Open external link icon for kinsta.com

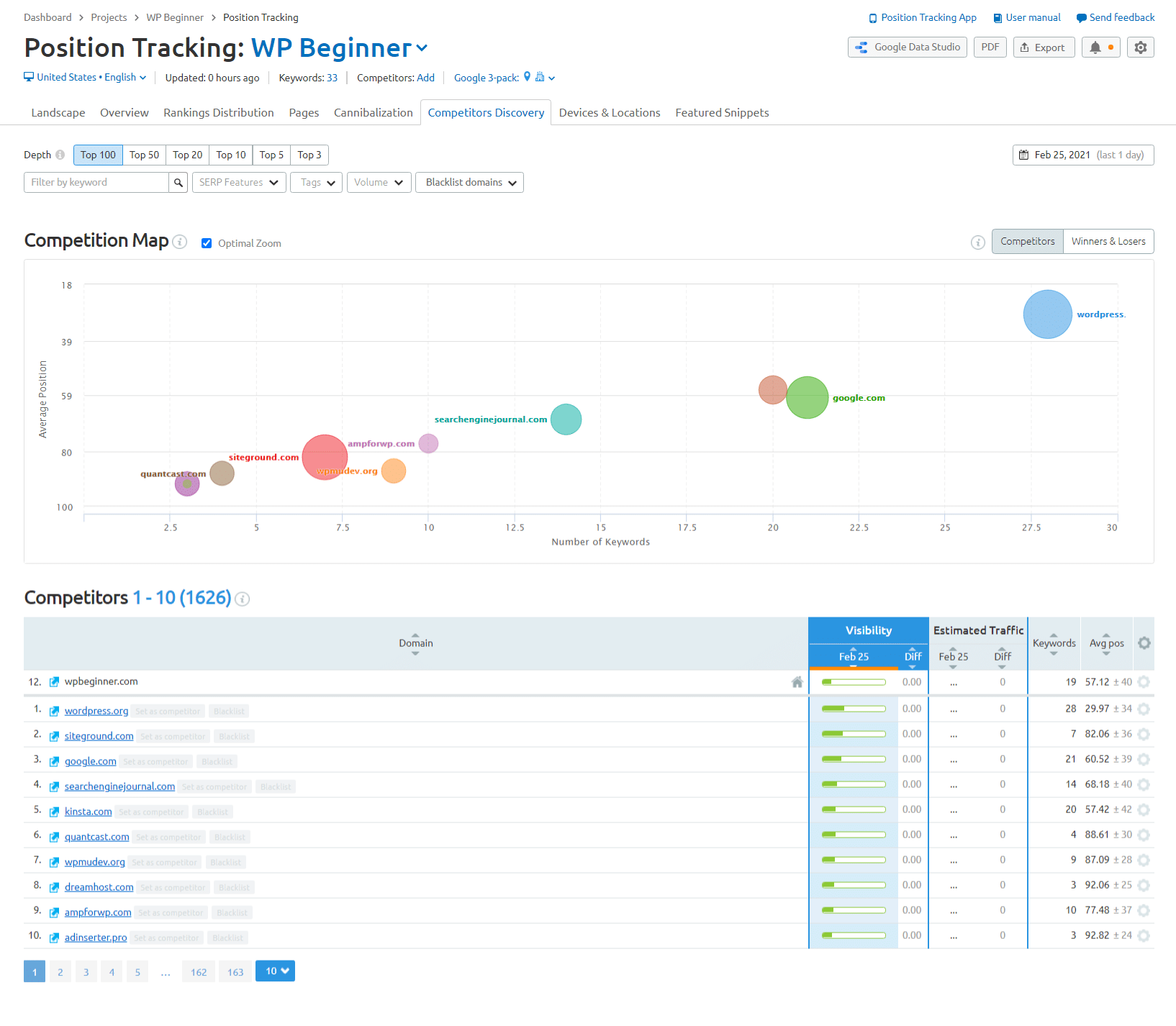click(54, 812)
